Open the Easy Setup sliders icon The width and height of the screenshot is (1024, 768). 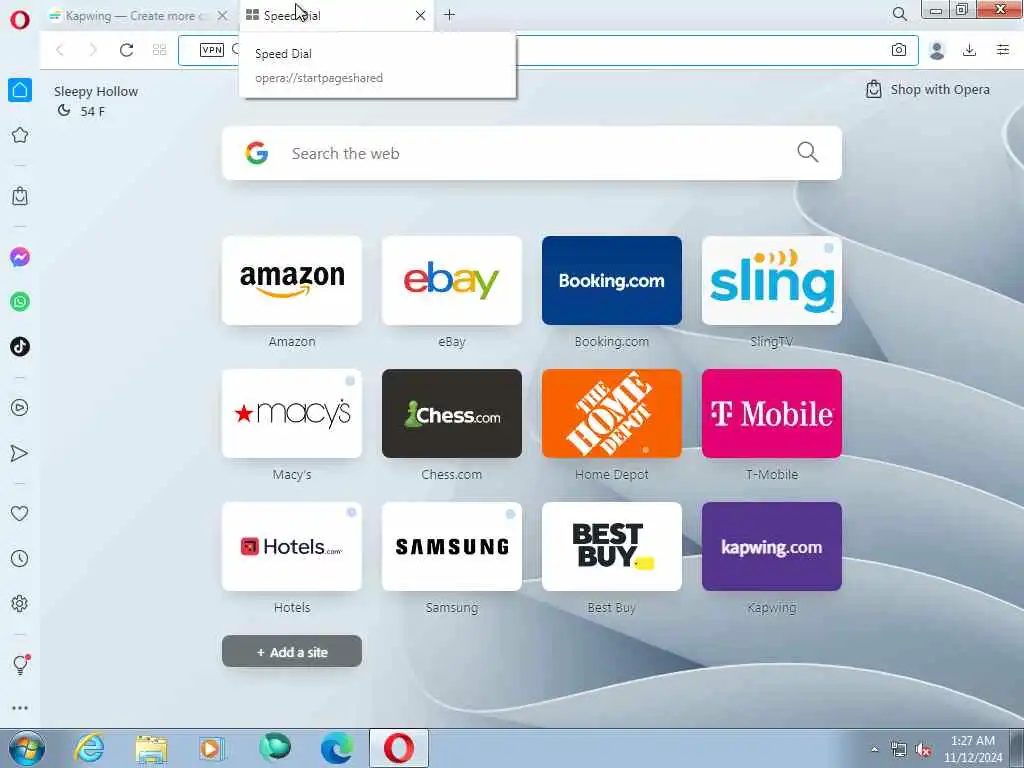click(x=1003, y=50)
